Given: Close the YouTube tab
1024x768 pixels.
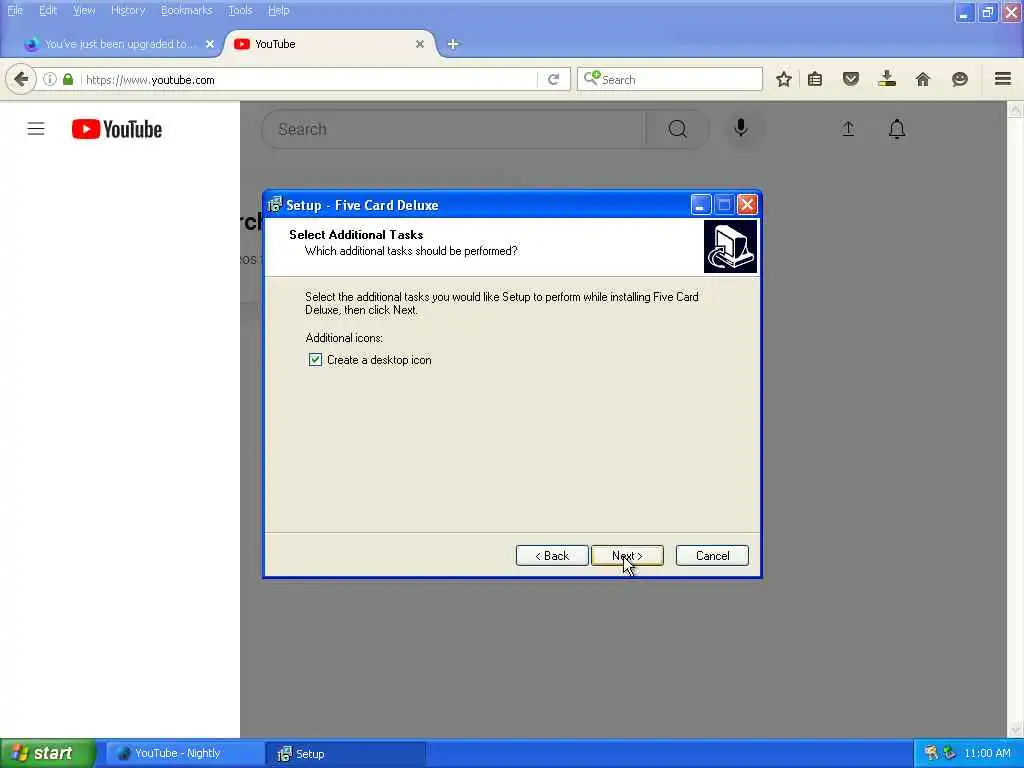Looking at the screenshot, I should [x=420, y=44].
